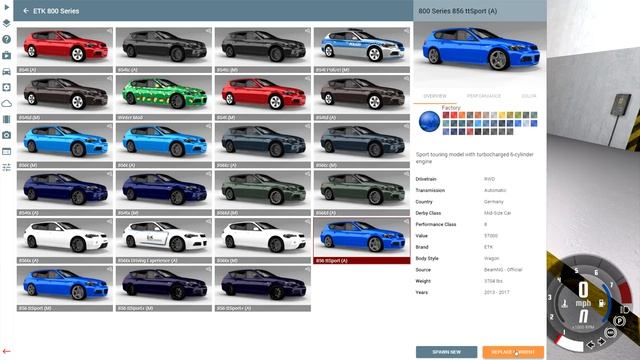
Task: Click the Spawn New button
Action: pos(447,352)
